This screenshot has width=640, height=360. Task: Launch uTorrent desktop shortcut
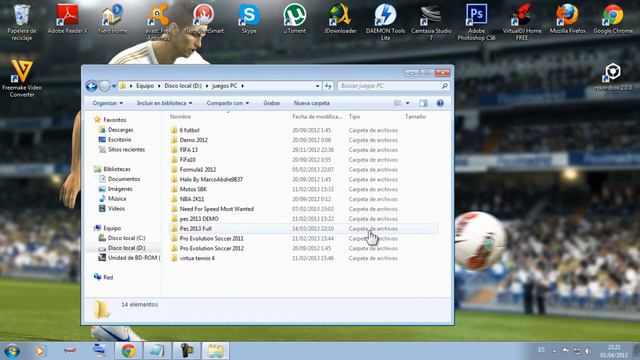(294, 19)
